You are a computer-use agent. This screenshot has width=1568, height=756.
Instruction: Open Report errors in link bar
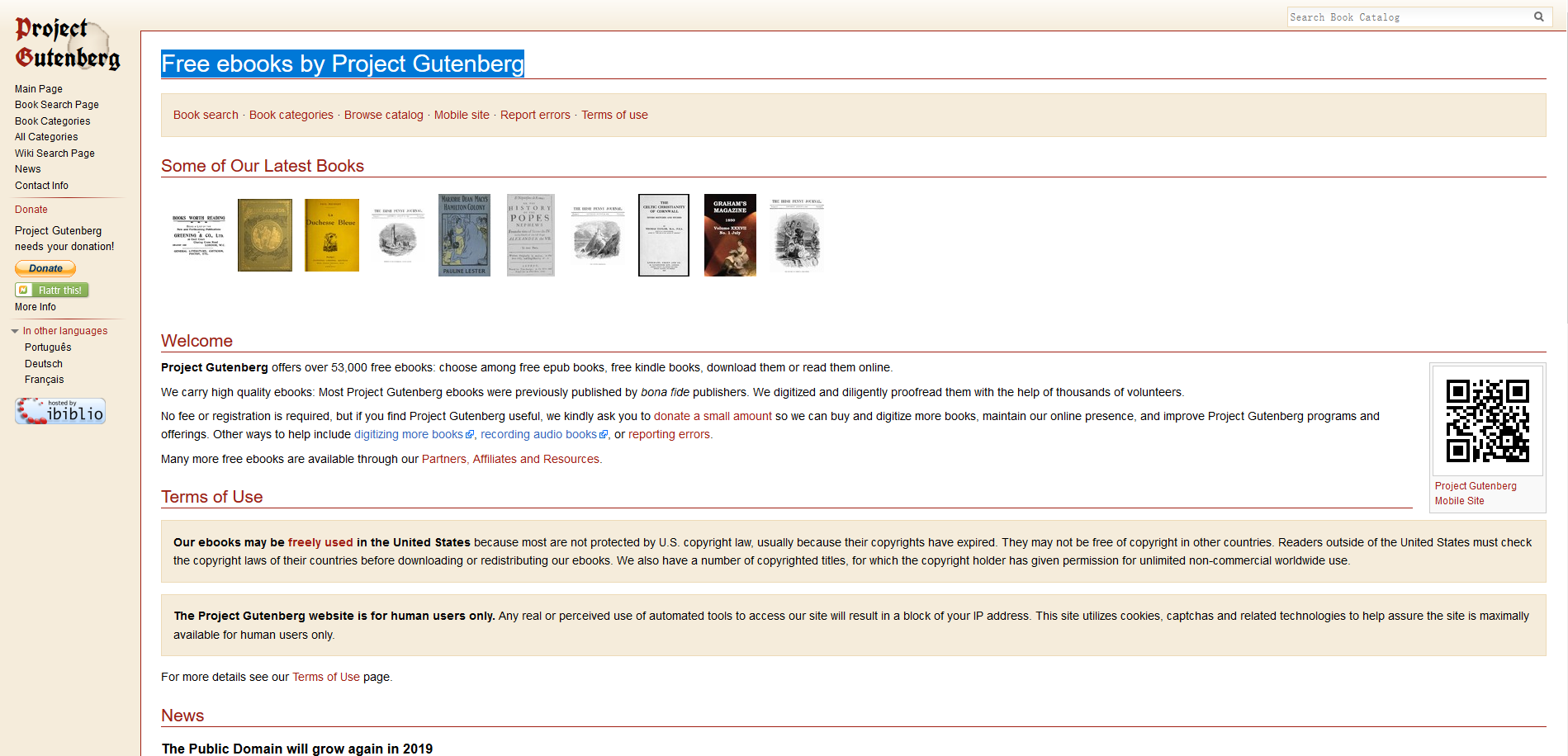(x=535, y=115)
